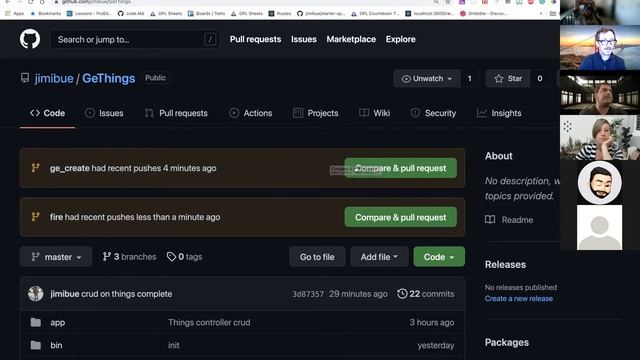
Task: Switch to the repository Issues tab
Action: click(x=104, y=113)
